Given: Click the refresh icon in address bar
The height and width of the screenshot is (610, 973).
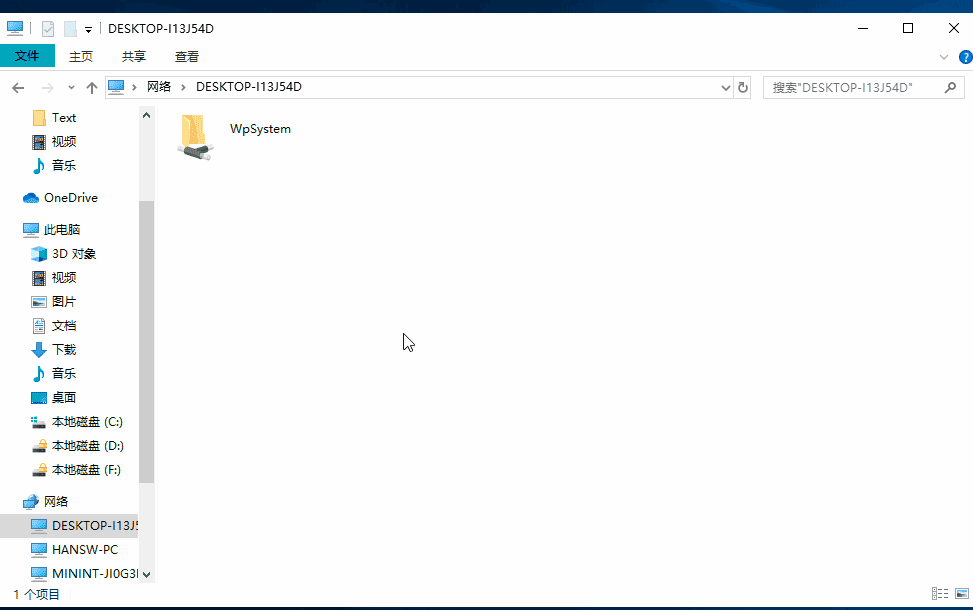Looking at the screenshot, I should point(743,87).
